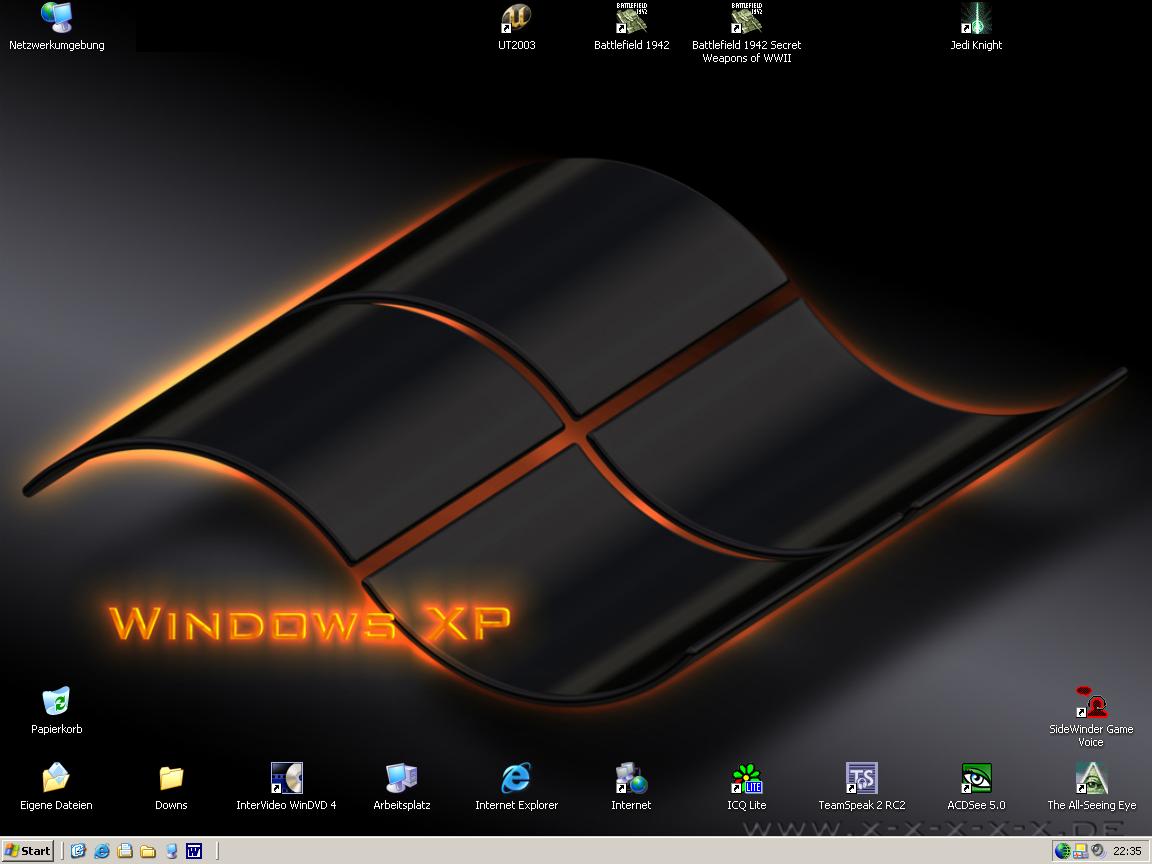Launch Word from the quick launch bar

[194, 851]
